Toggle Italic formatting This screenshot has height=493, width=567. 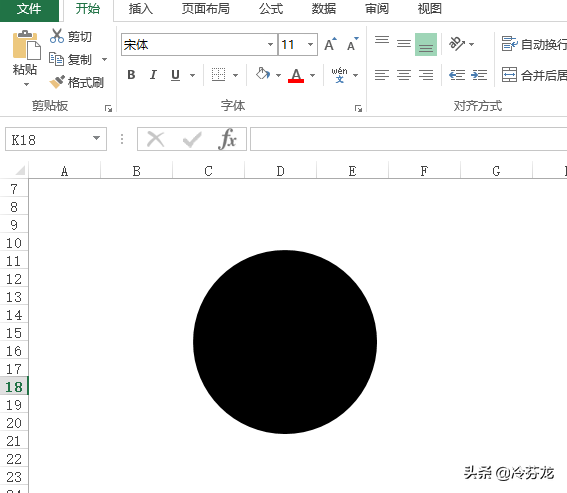coord(153,75)
